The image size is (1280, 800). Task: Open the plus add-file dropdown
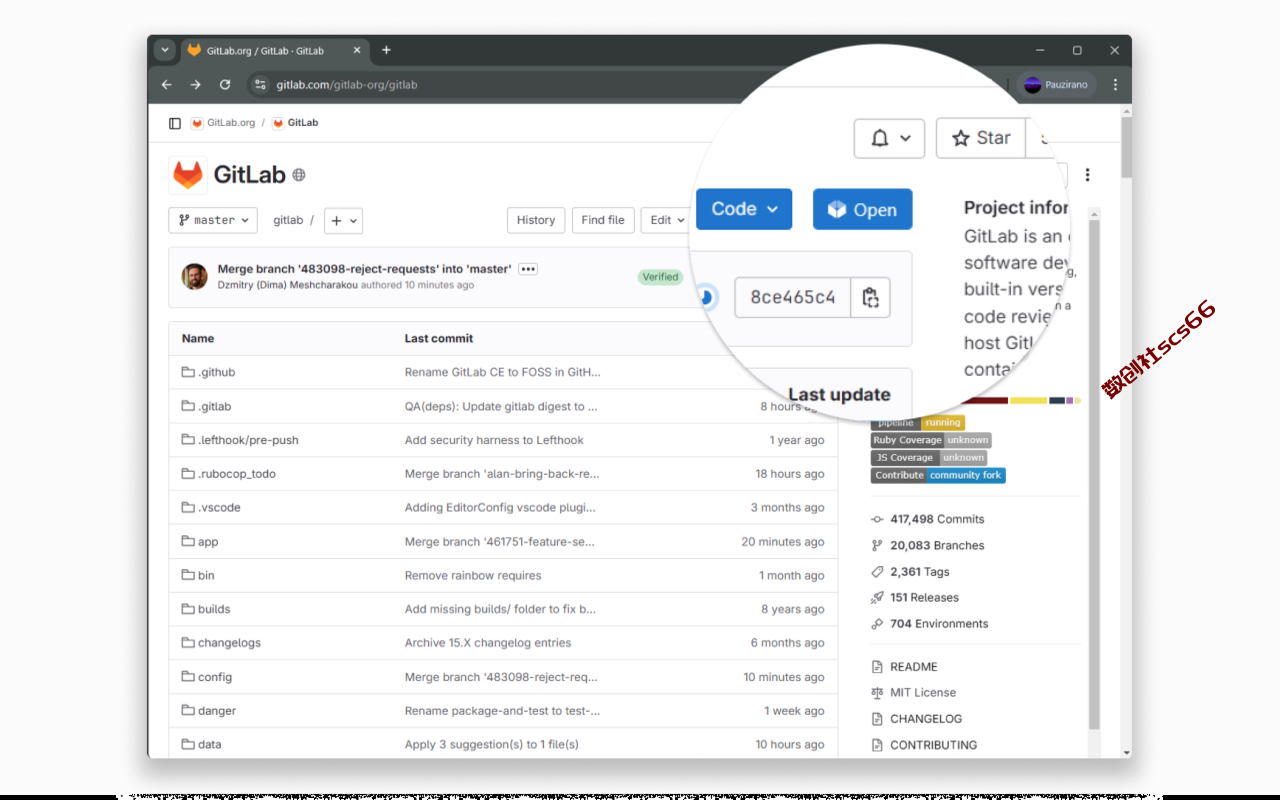click(343, 220)
